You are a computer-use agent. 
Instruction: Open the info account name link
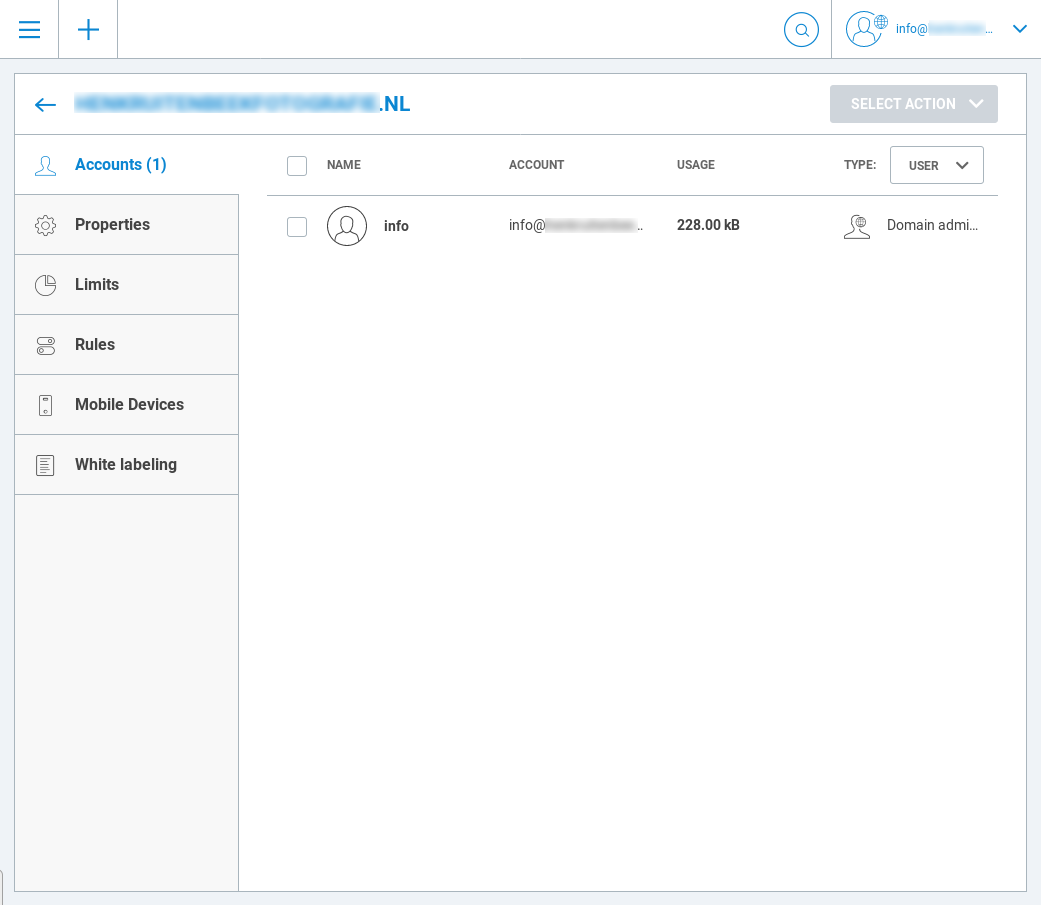point(396,226)
